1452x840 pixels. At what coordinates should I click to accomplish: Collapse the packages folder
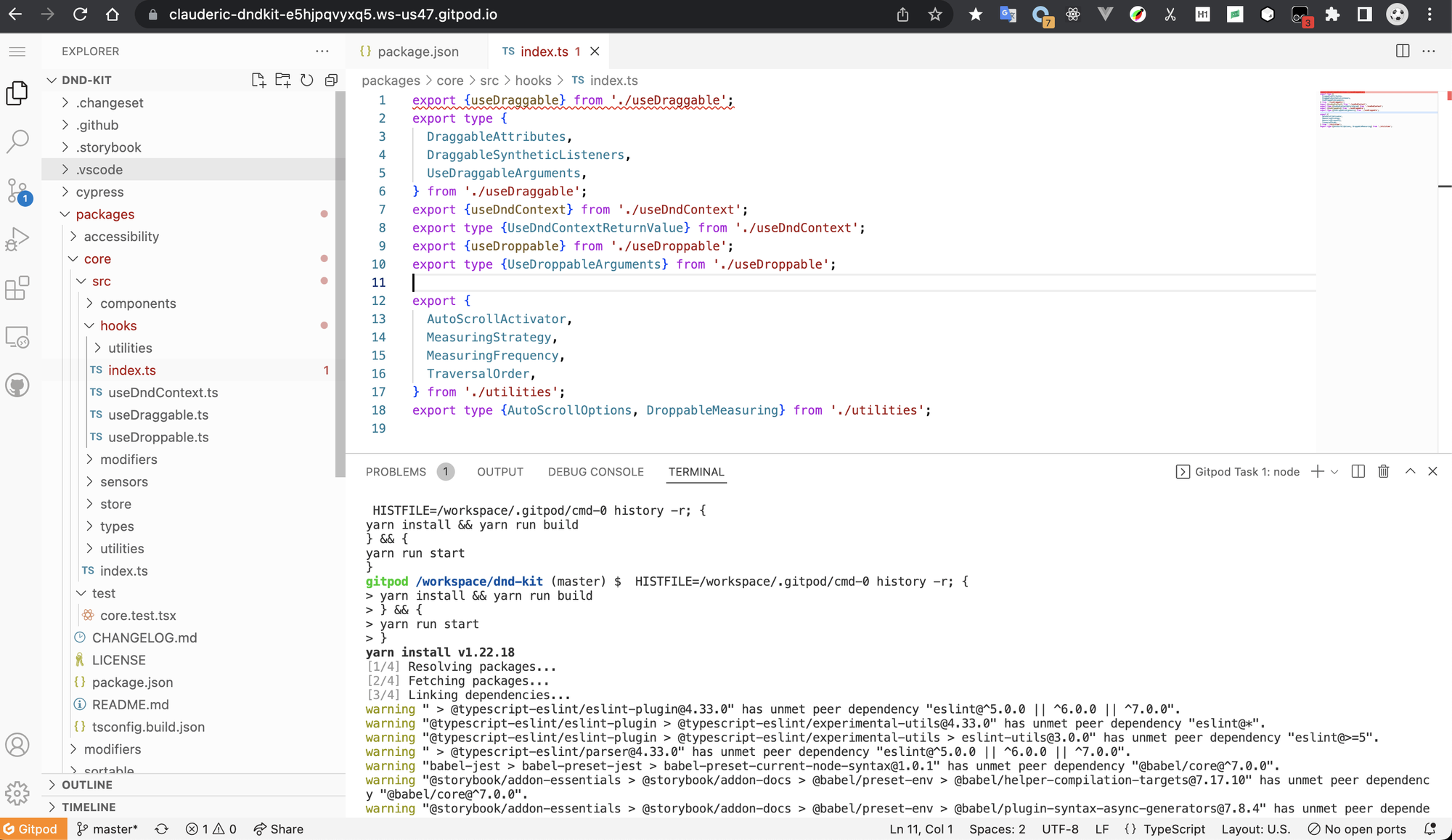[65, 214]
